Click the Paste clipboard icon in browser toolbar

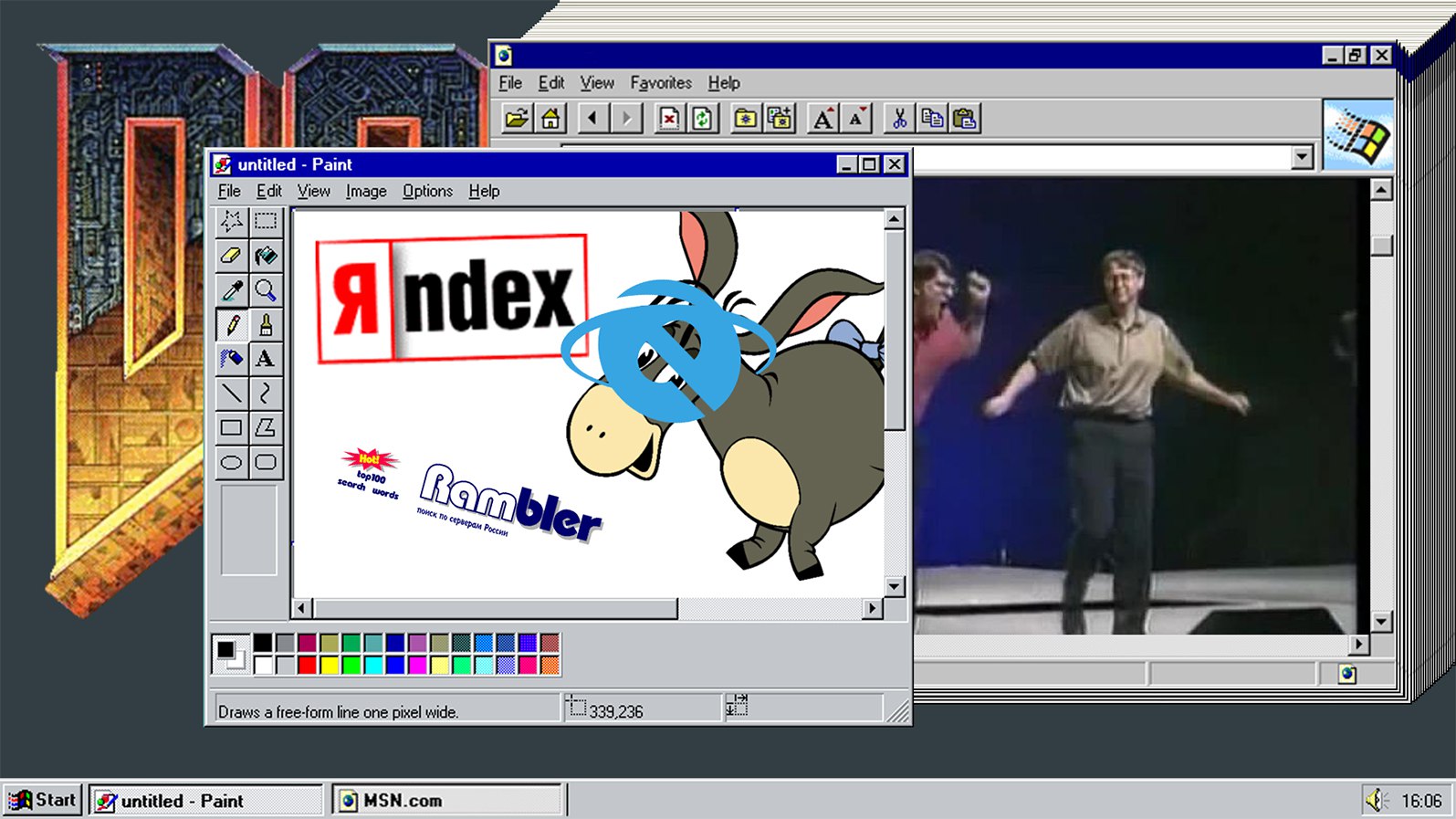click(x=965, y=119)
